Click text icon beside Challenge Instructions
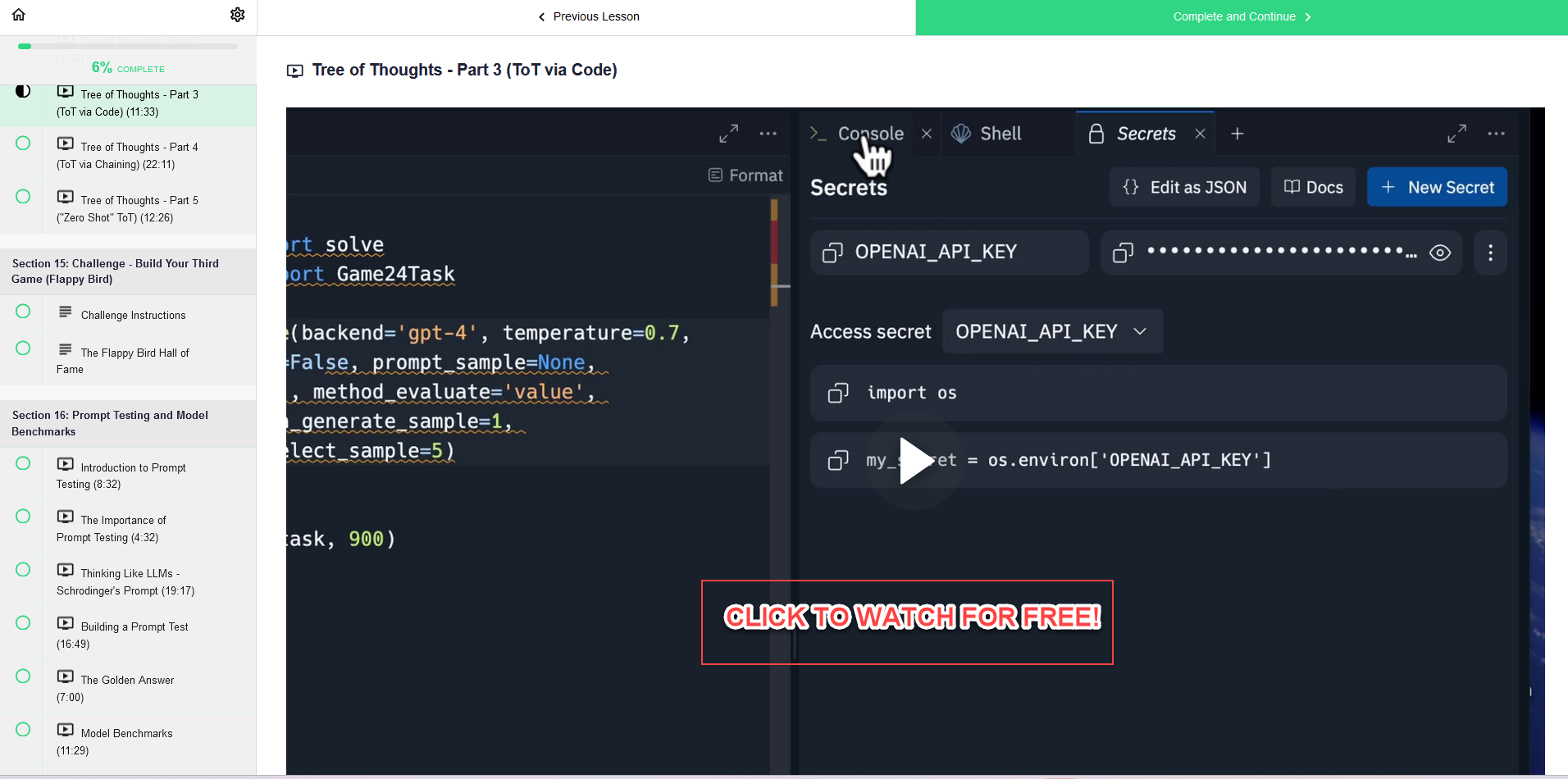The width and height of the screenshot is (1568, 779). 66,312
